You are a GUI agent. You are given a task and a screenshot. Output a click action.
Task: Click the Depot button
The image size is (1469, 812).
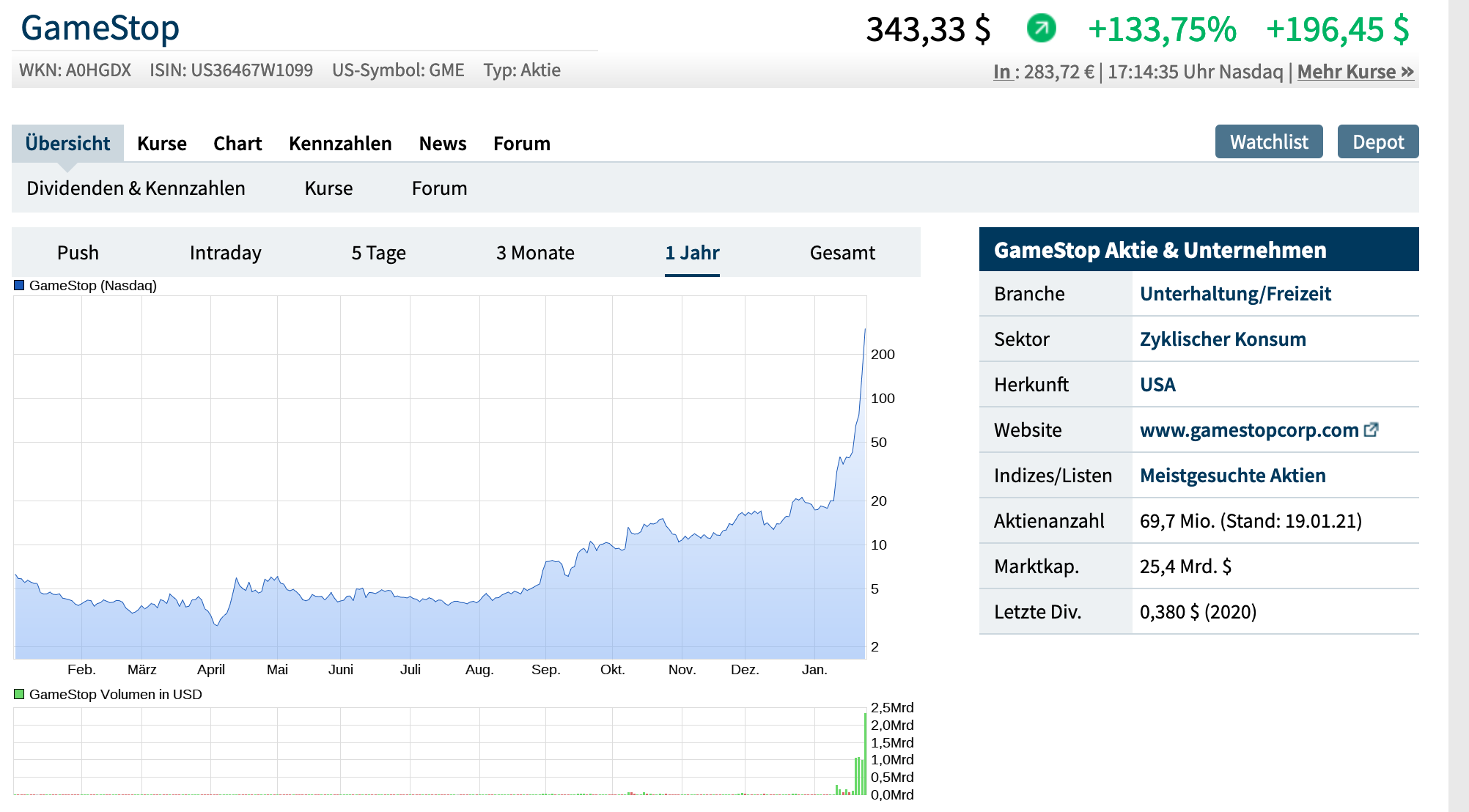point(1378,141)
